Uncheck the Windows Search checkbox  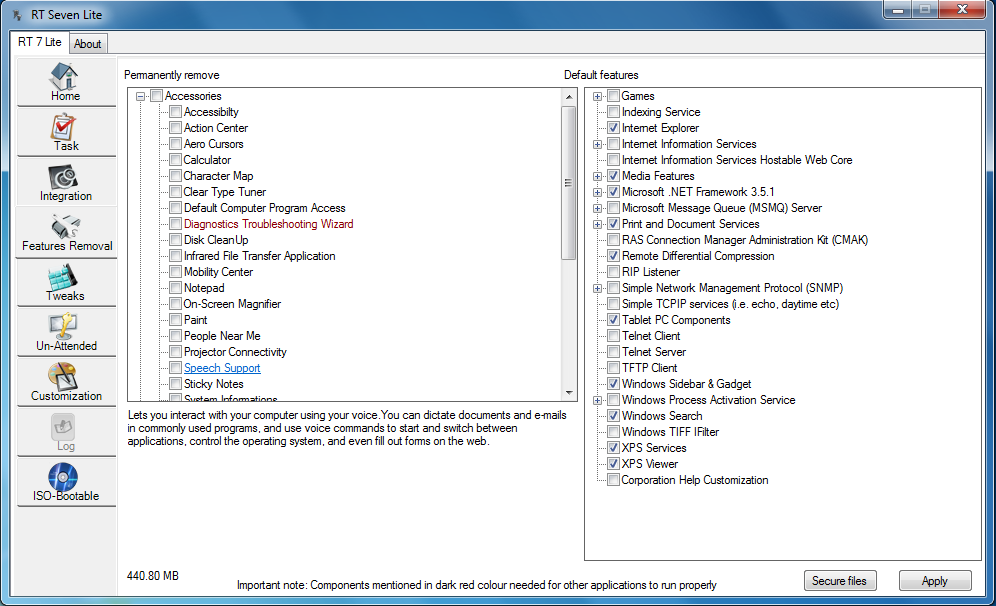614,416
